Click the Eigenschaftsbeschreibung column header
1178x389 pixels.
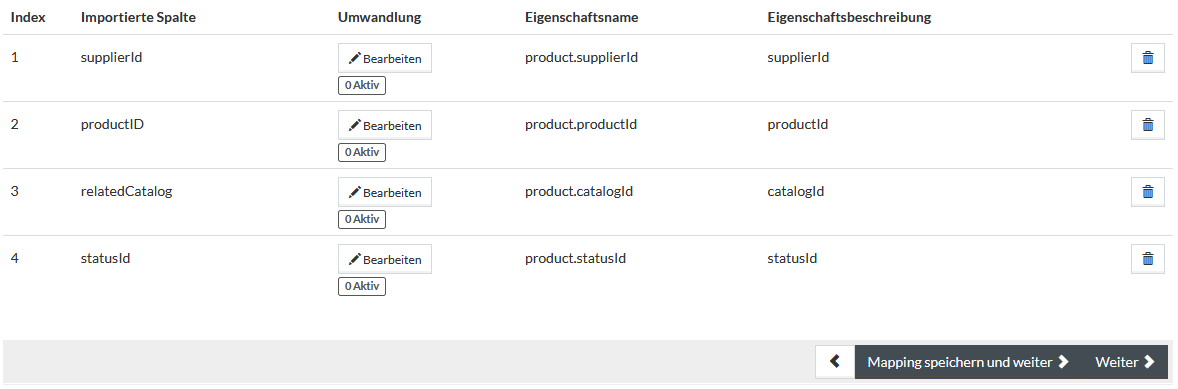coord(849,17)
